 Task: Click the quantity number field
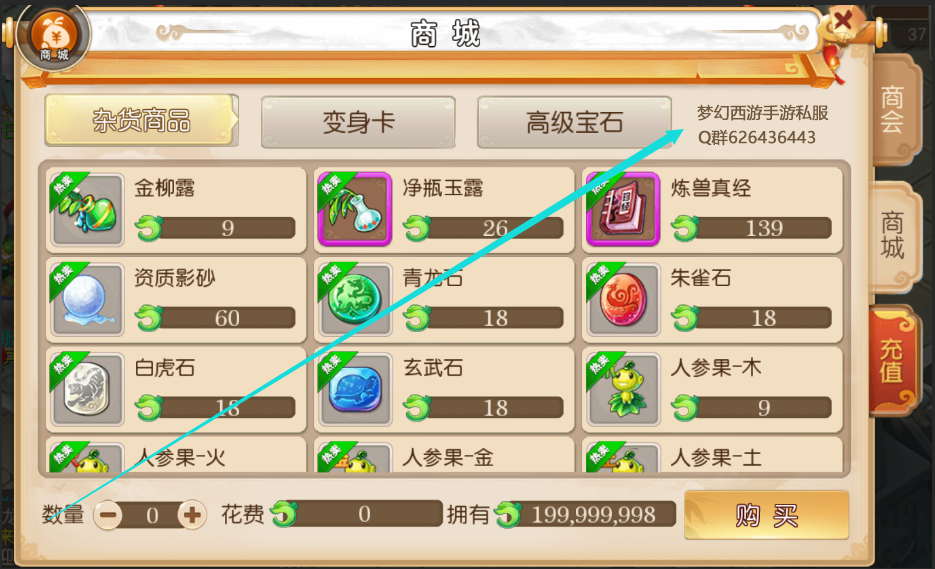tap(150, 515)
